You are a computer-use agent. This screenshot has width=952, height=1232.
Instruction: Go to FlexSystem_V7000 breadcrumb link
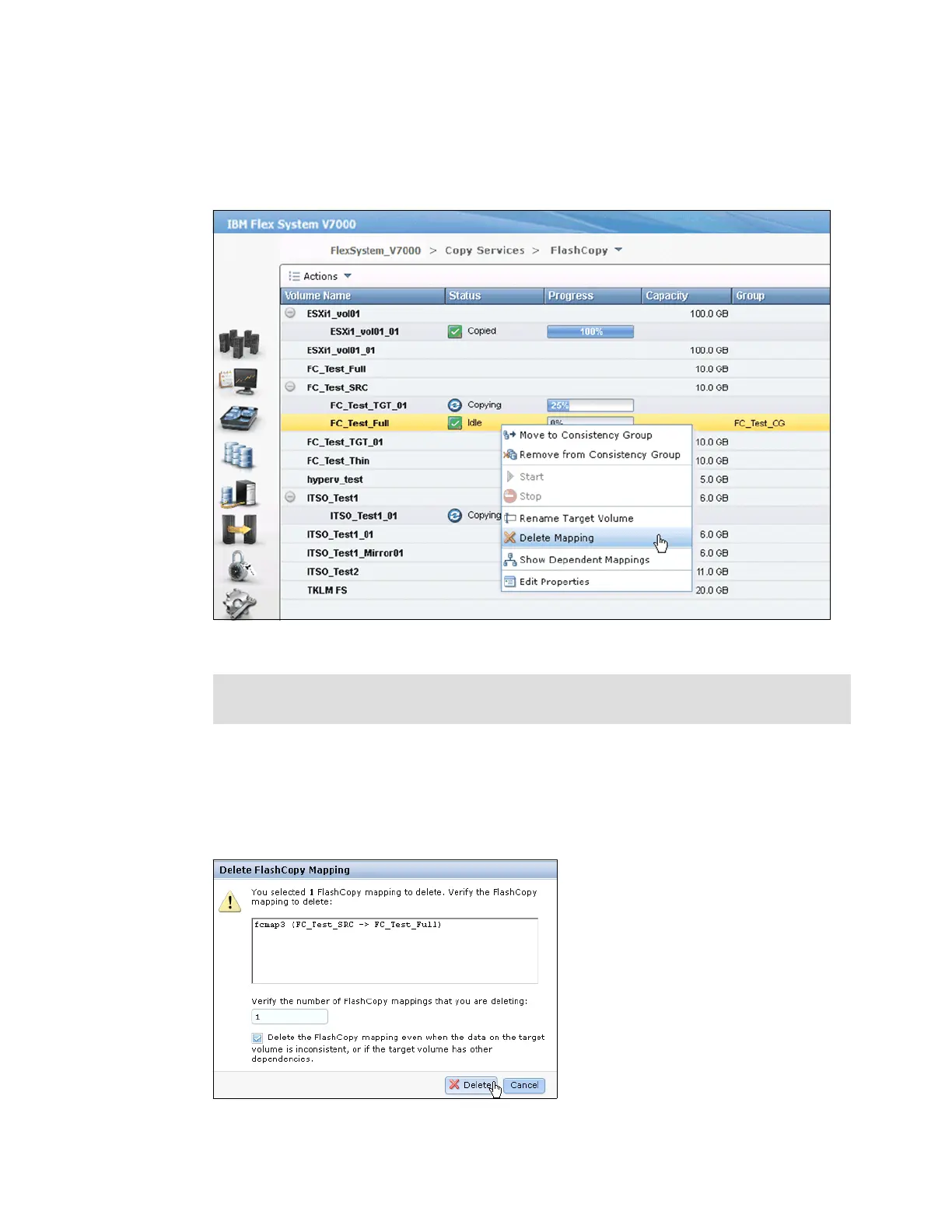(375, 250)
